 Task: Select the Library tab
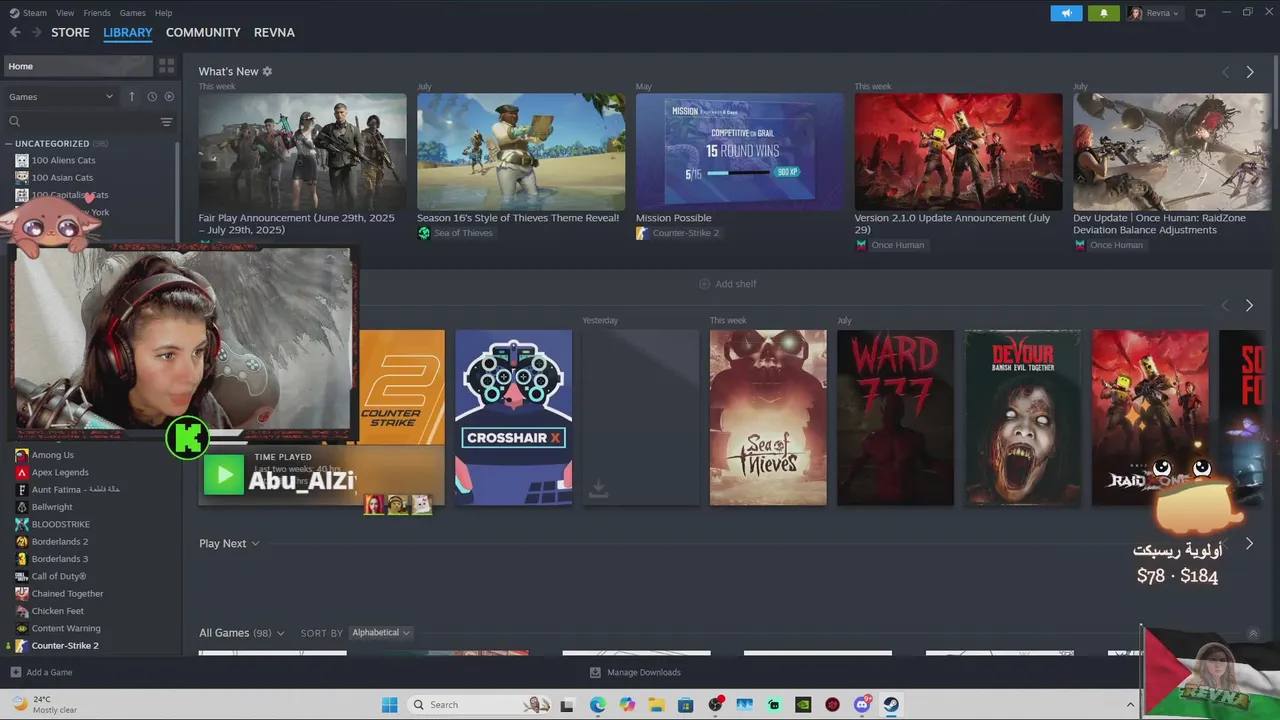128,32
